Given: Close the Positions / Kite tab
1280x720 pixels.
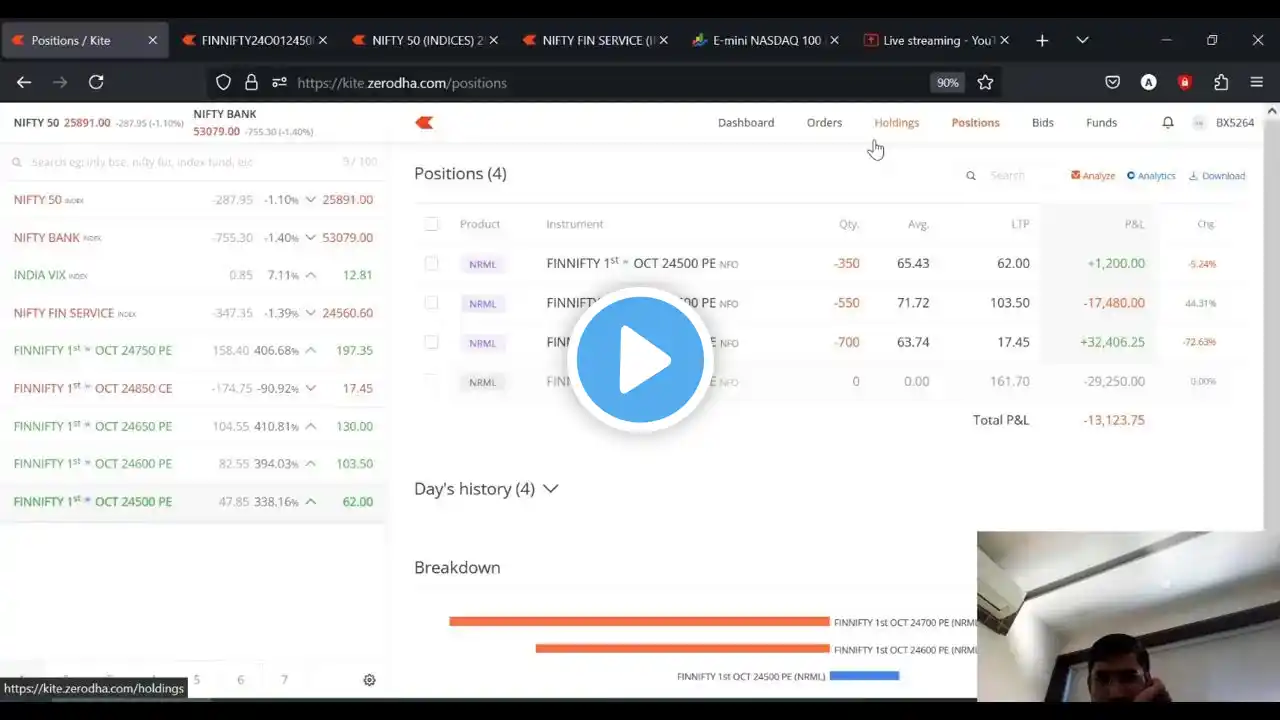Looking at the screenshot, I should click(152, 40).
